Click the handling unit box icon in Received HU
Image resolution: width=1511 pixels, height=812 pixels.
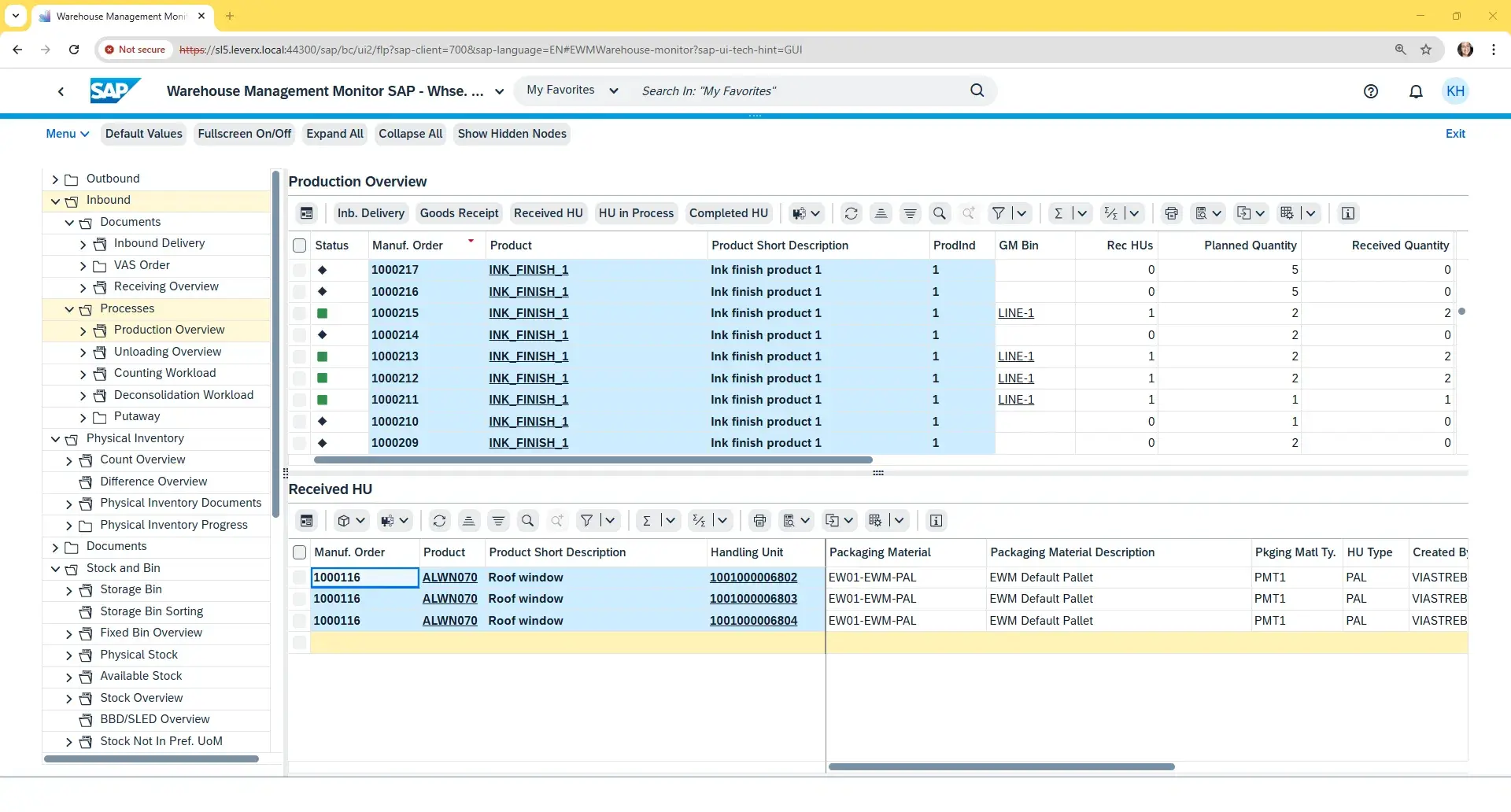pyautogui.click(x=351, y=521)
